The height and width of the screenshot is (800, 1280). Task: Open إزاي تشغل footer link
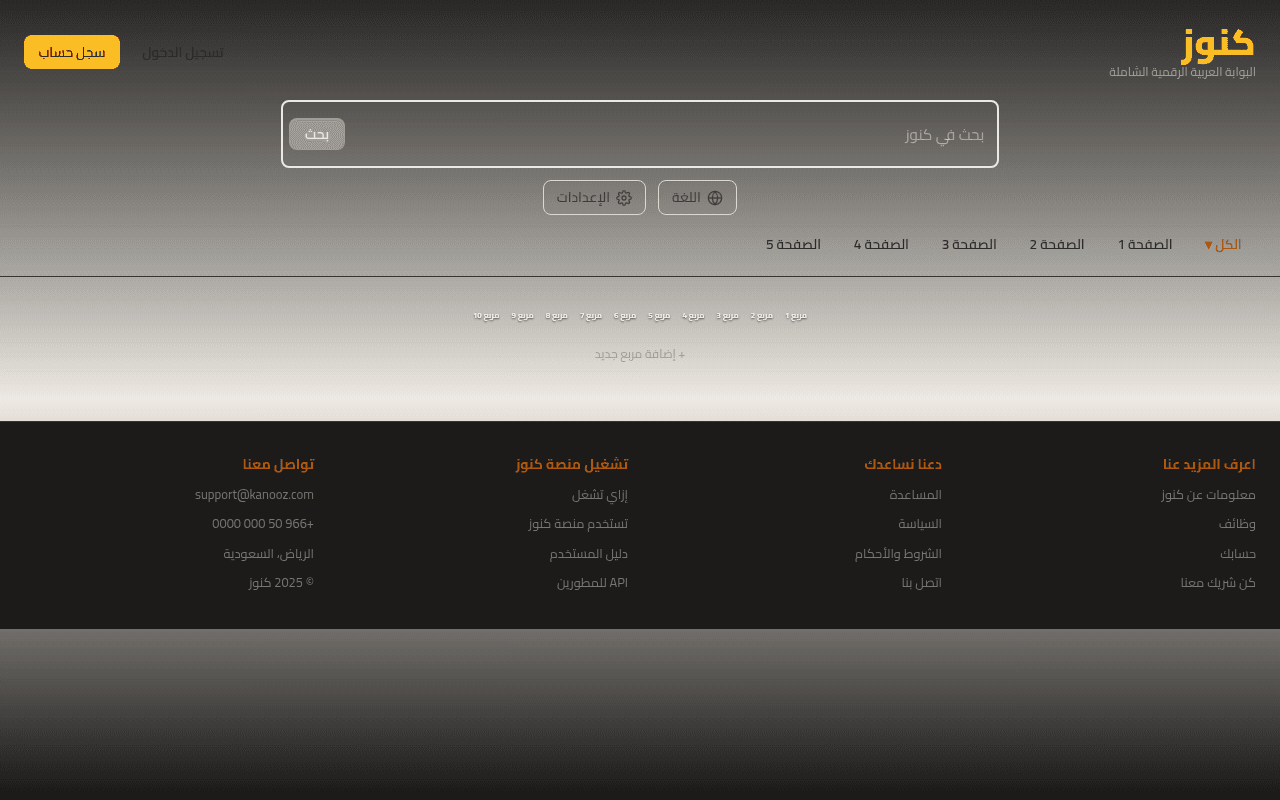pyautogui.click(x=600, y=495)
